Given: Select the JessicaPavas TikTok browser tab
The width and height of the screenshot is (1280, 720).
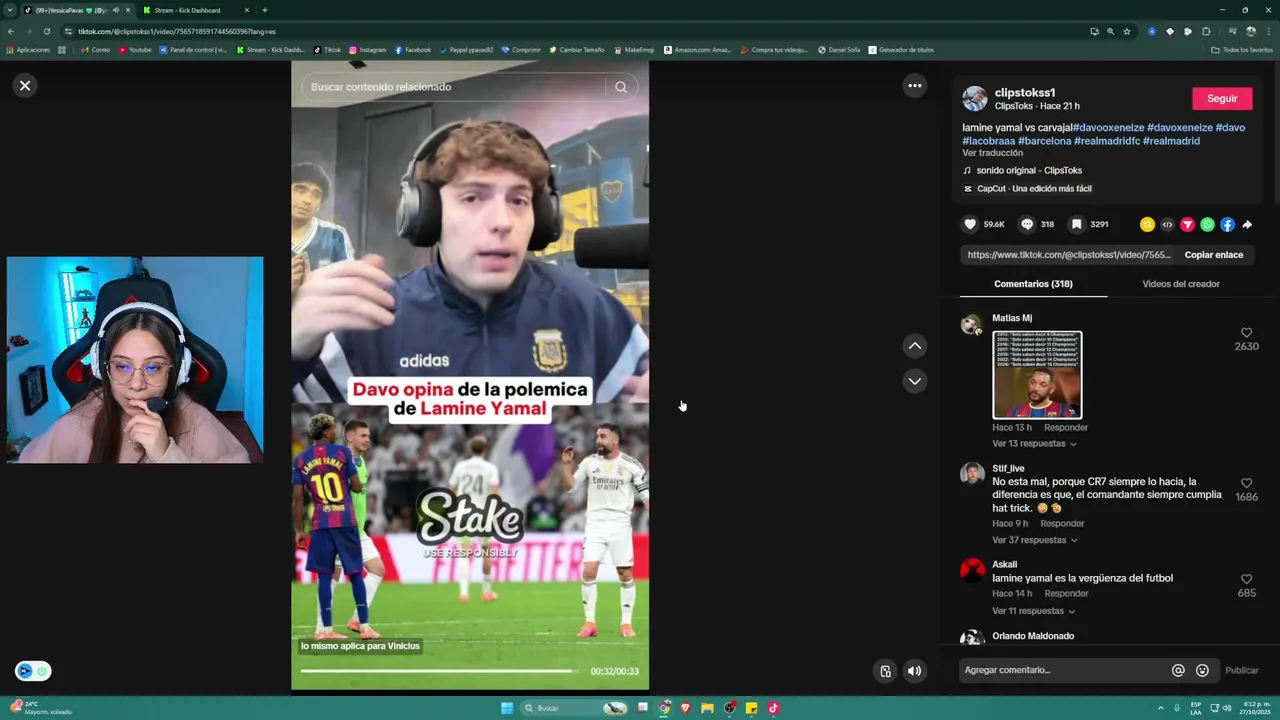Looking at the screenshot, I should coord(76,10).
